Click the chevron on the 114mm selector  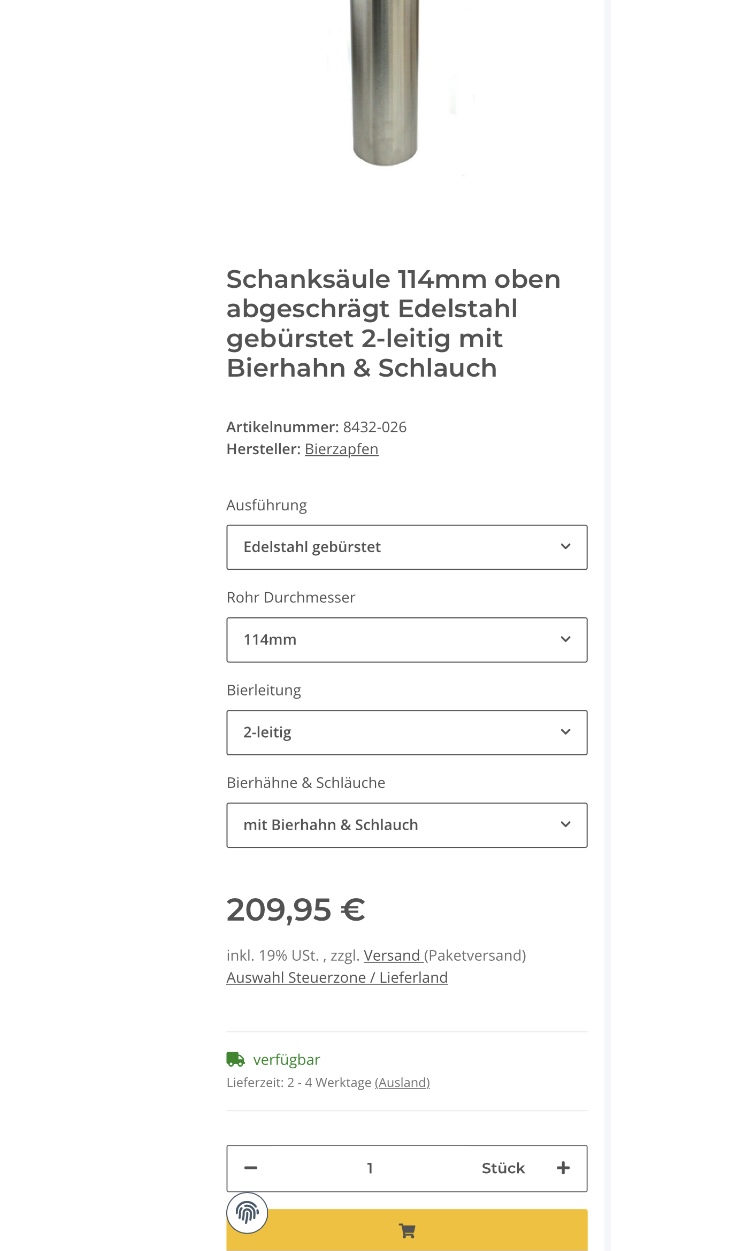click(565, 640)
